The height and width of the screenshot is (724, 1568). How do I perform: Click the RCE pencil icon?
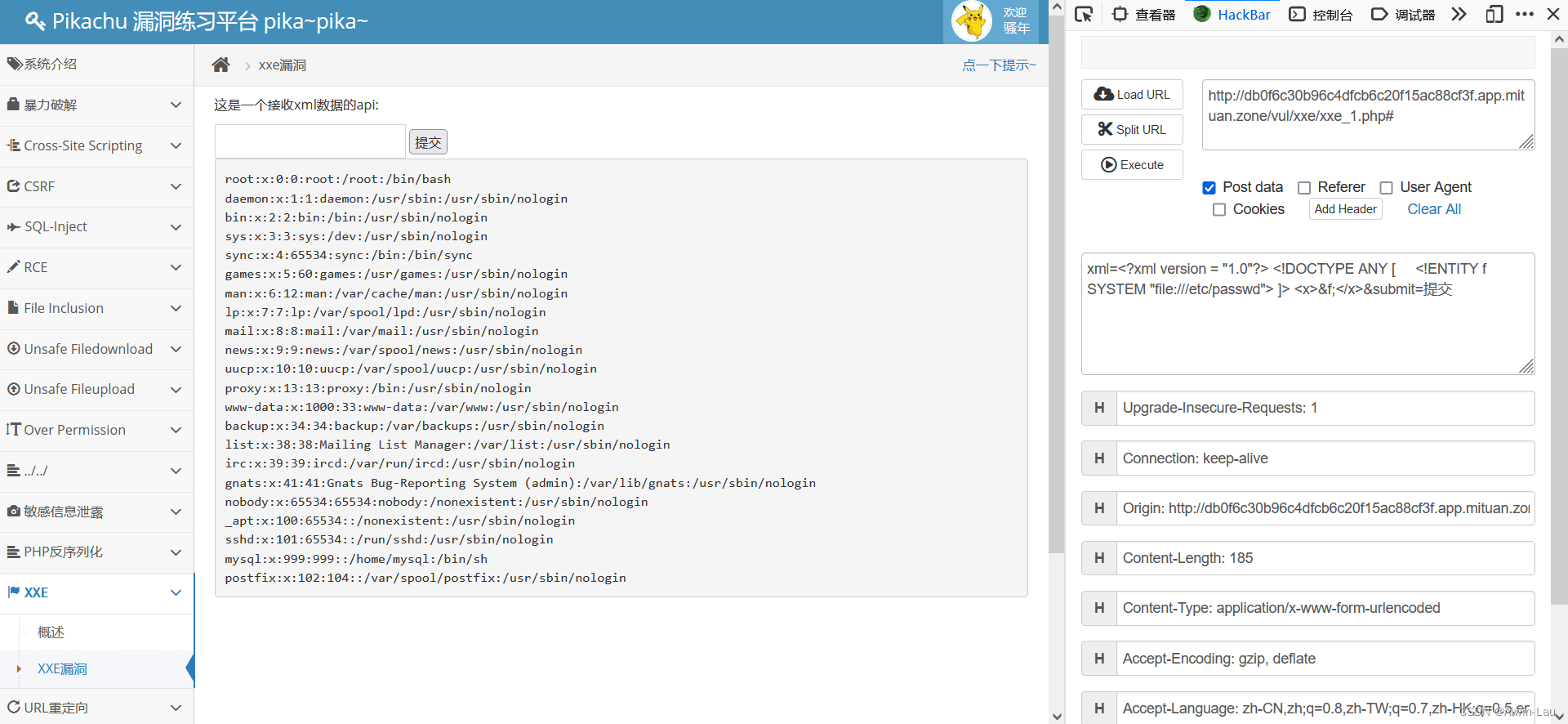13,266
